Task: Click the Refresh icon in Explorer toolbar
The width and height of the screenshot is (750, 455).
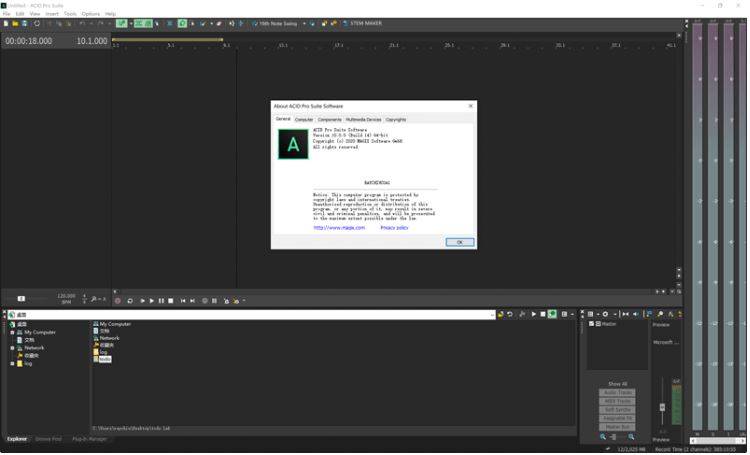Action: coord(510,314)
